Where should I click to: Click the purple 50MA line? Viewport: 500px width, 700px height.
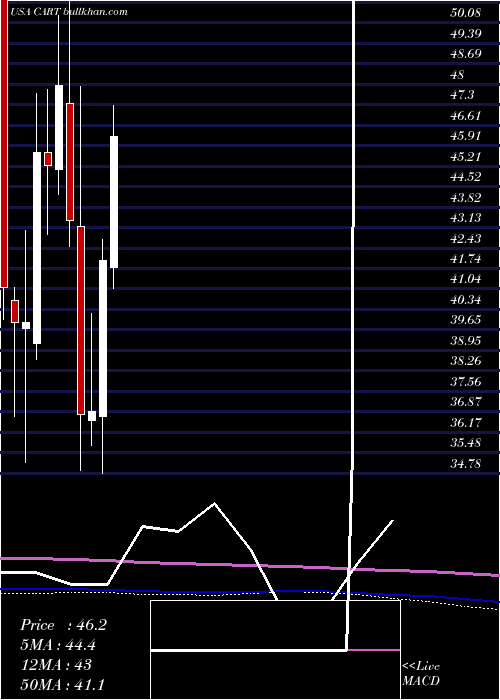pos(250,566)
